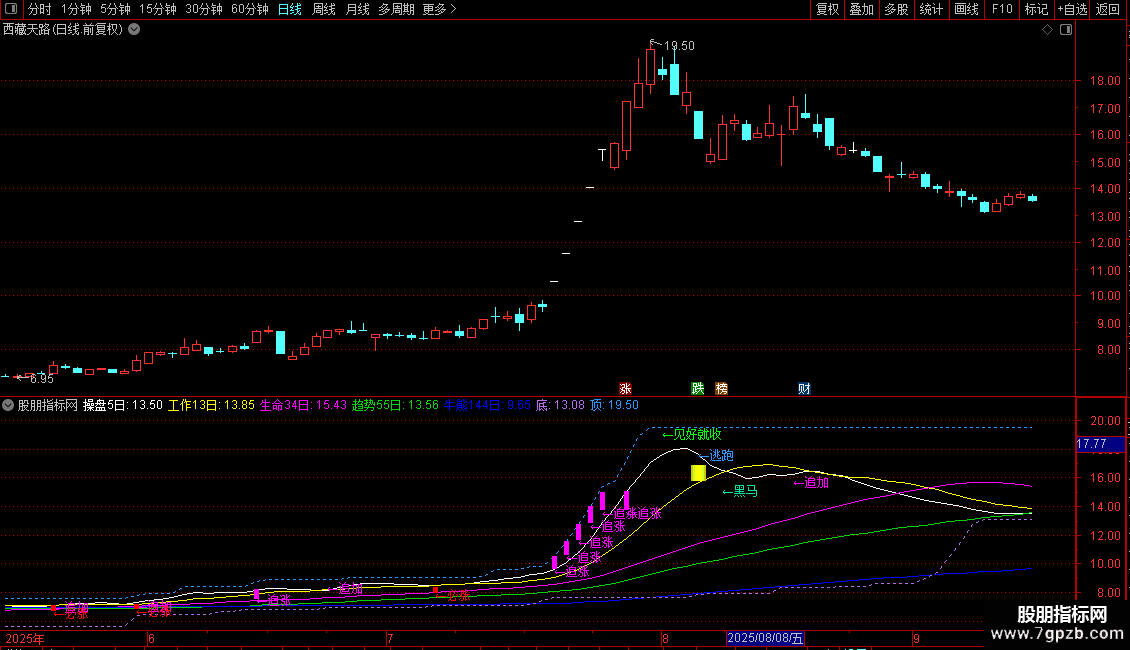
Task: Click the 17.77 price axis label
Action: pos(1100,444)
